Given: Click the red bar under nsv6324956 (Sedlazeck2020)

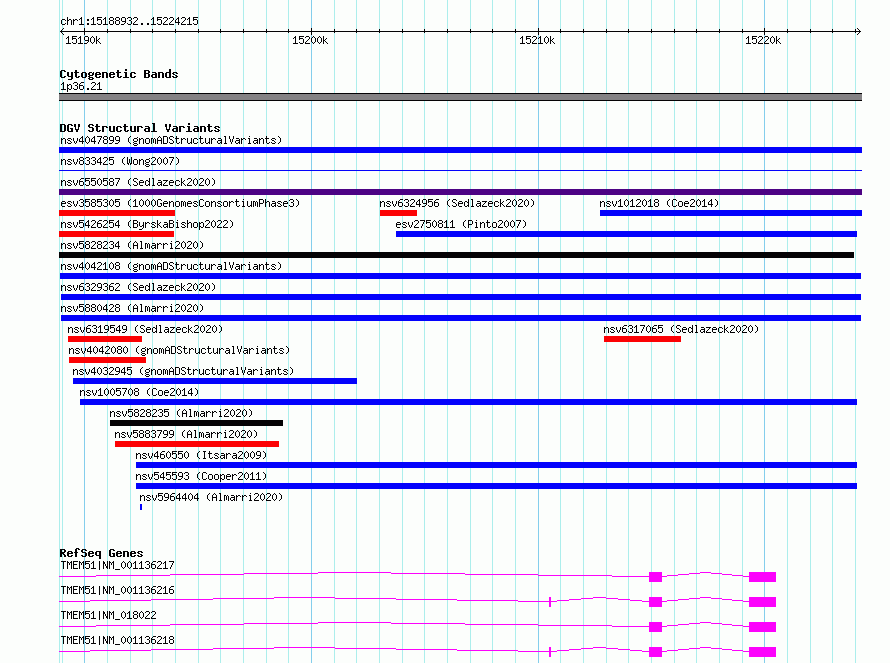Looking at the screenshot, I should click(398, 213).
